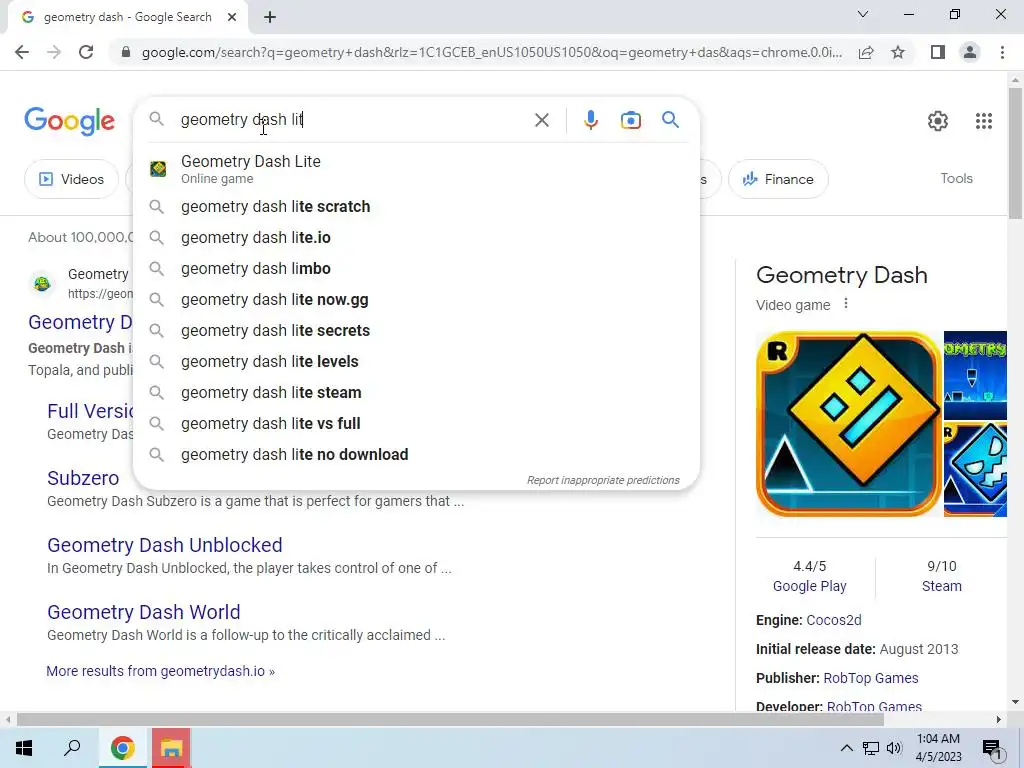Open Geometry Dash Unblocked link
Viewport: 1024px width, 768px height.
click(165, 545)
